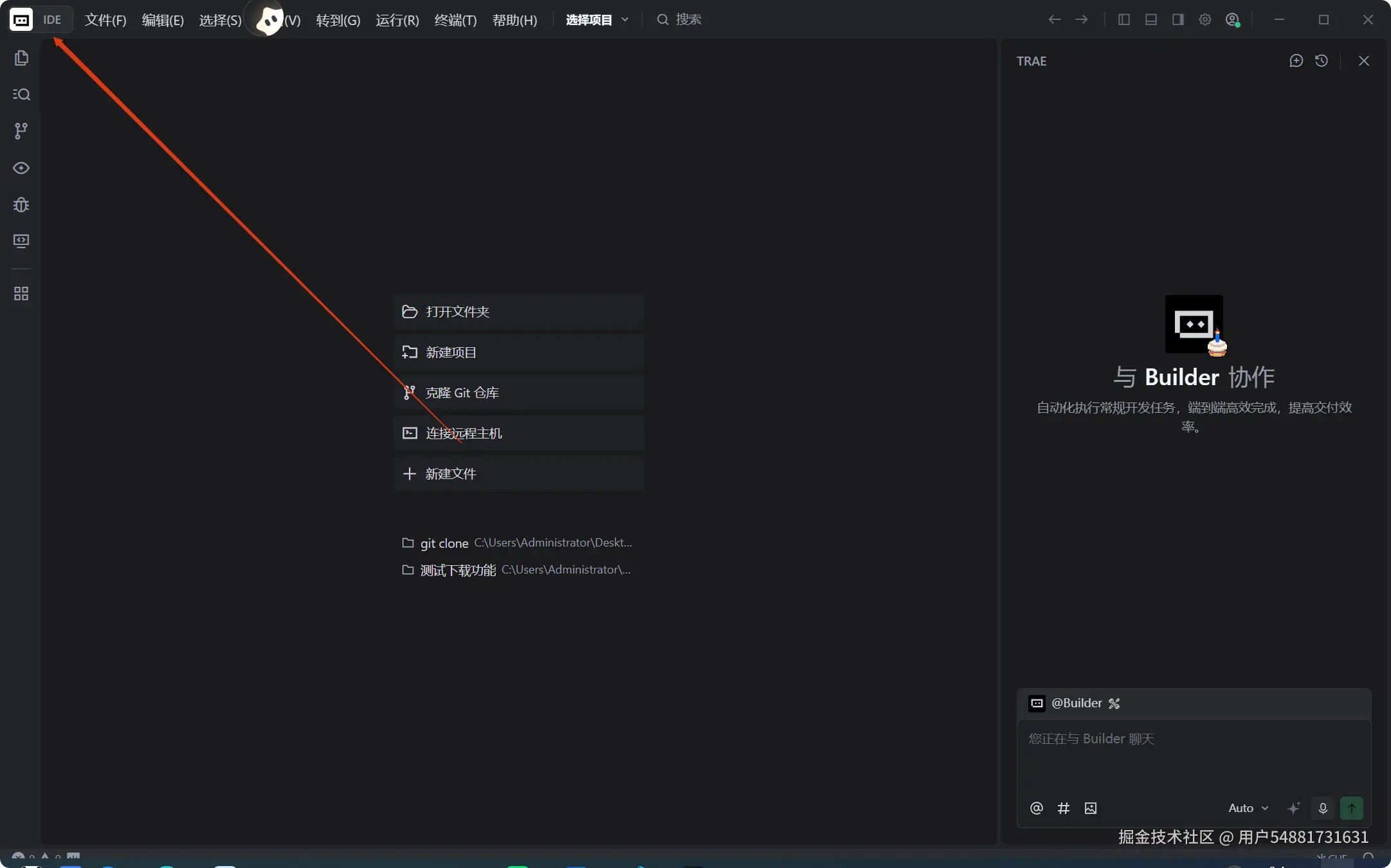Open the 终端(T) menu
Screen dimensions: 1391x868
click(x=455, y=20)
